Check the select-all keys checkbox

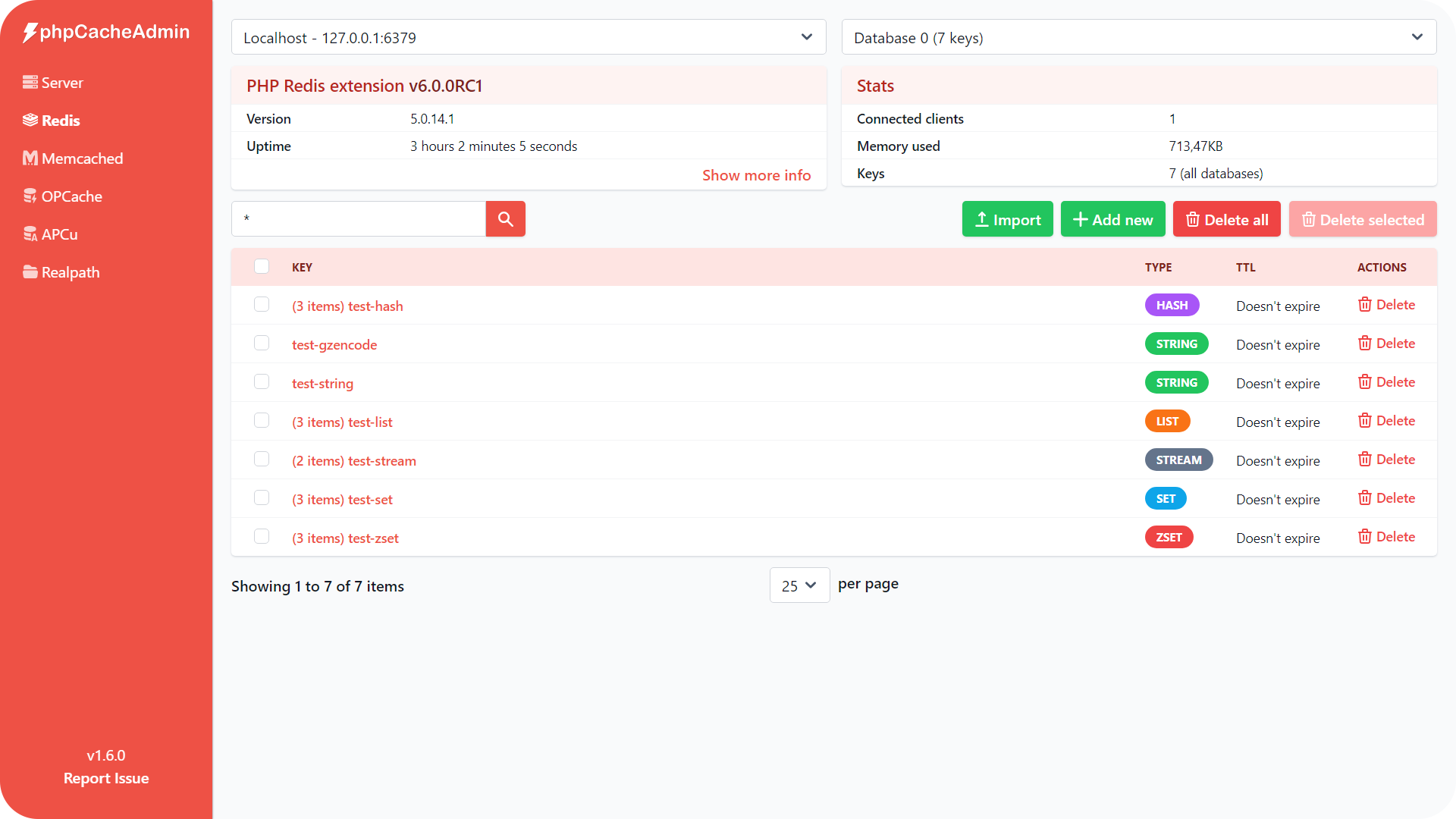[x=262, y=266]
